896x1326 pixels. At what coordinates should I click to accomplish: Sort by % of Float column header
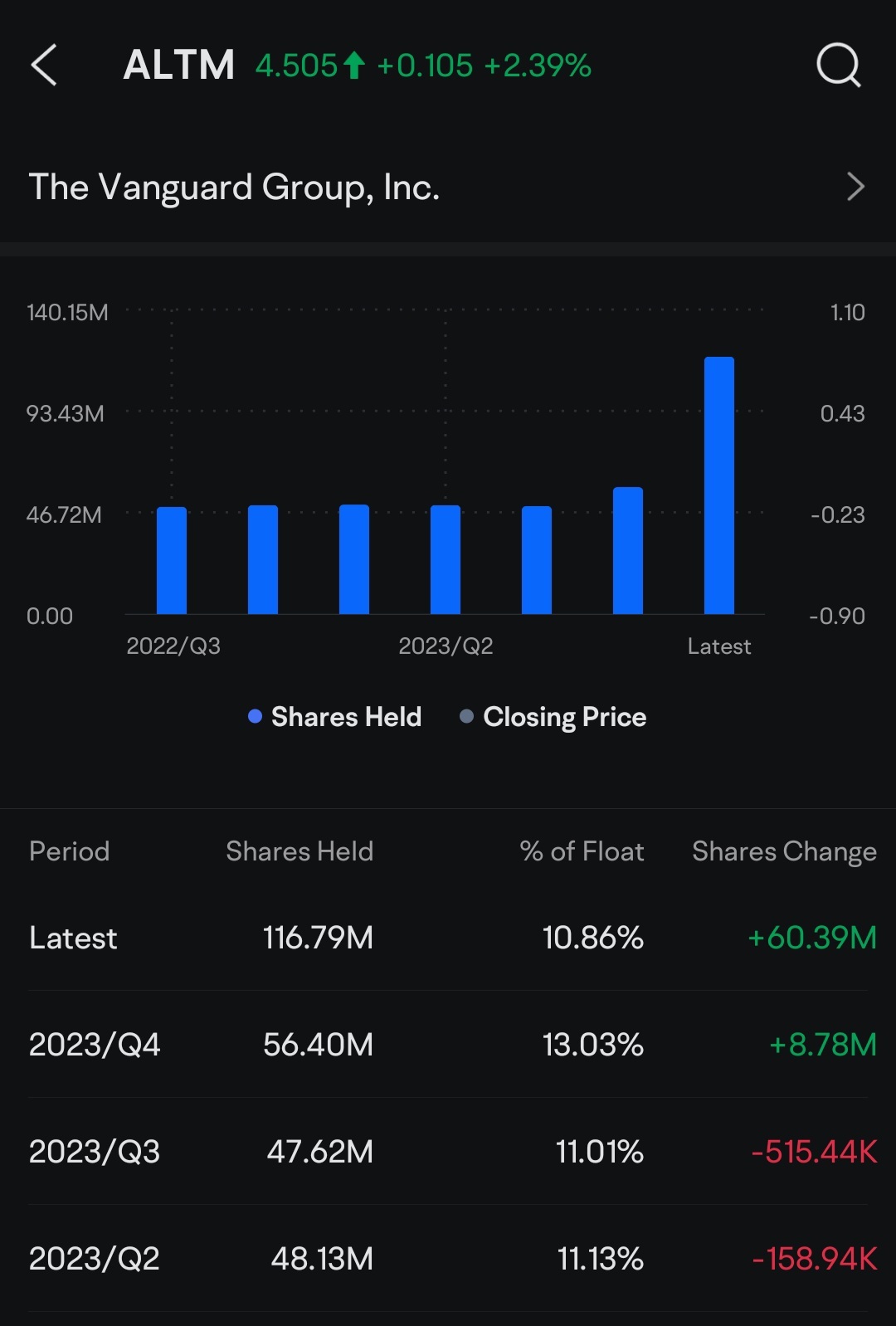pyautogui.click(x=582, y=851)
